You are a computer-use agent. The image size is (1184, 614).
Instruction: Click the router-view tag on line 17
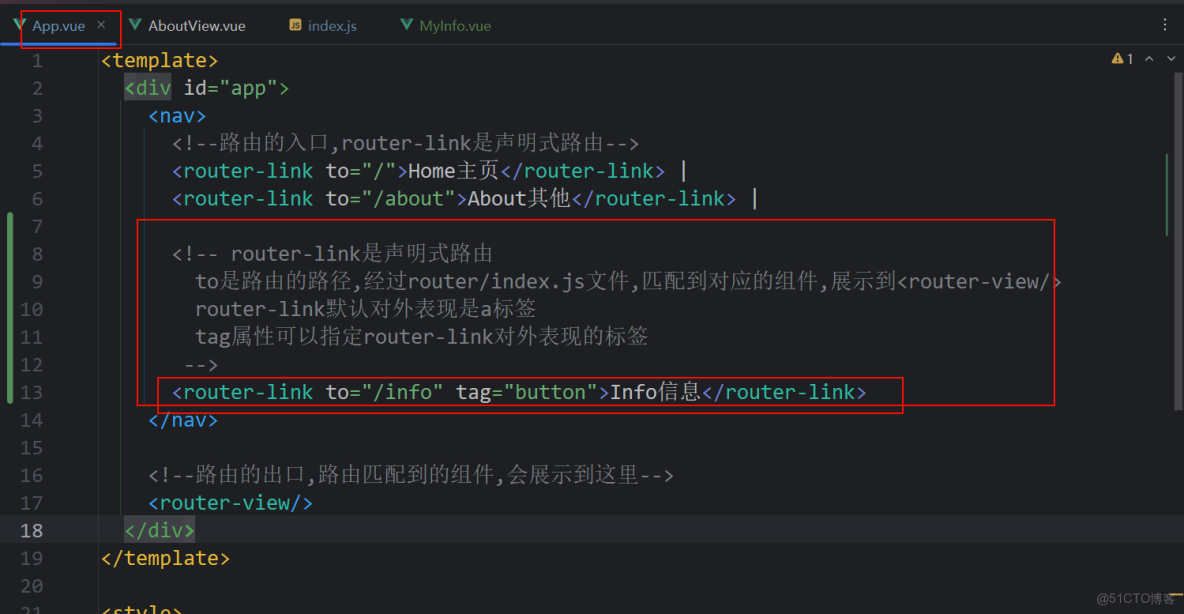click(229, 502)
